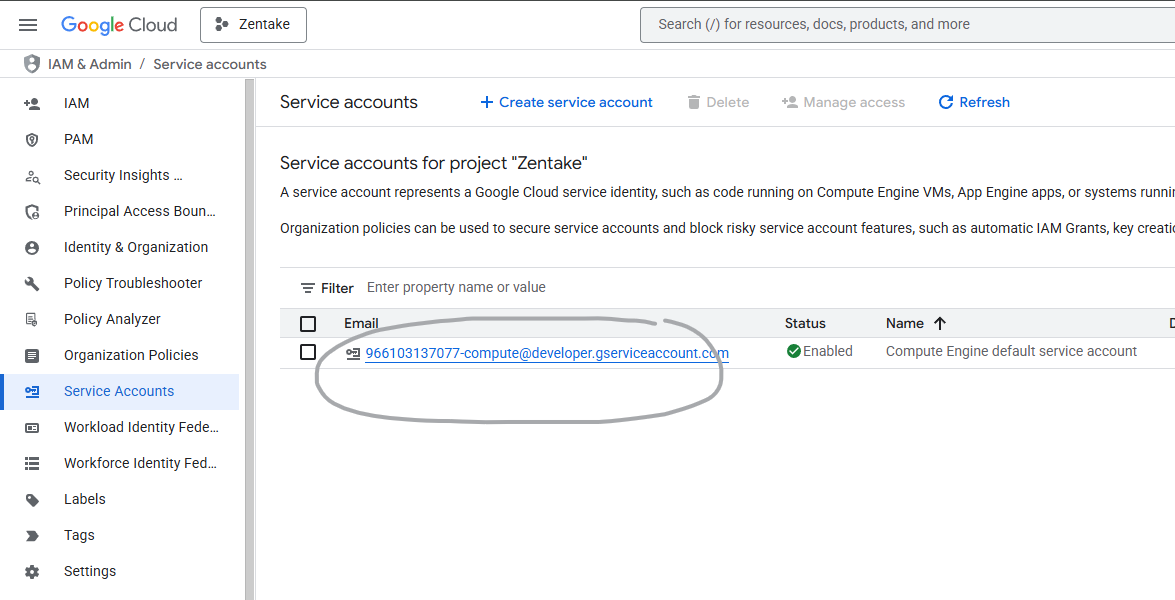The height and width of the screenshot is (600, 1175).
Task: Check the compute service account row checkbox
Action: point(308,351)
